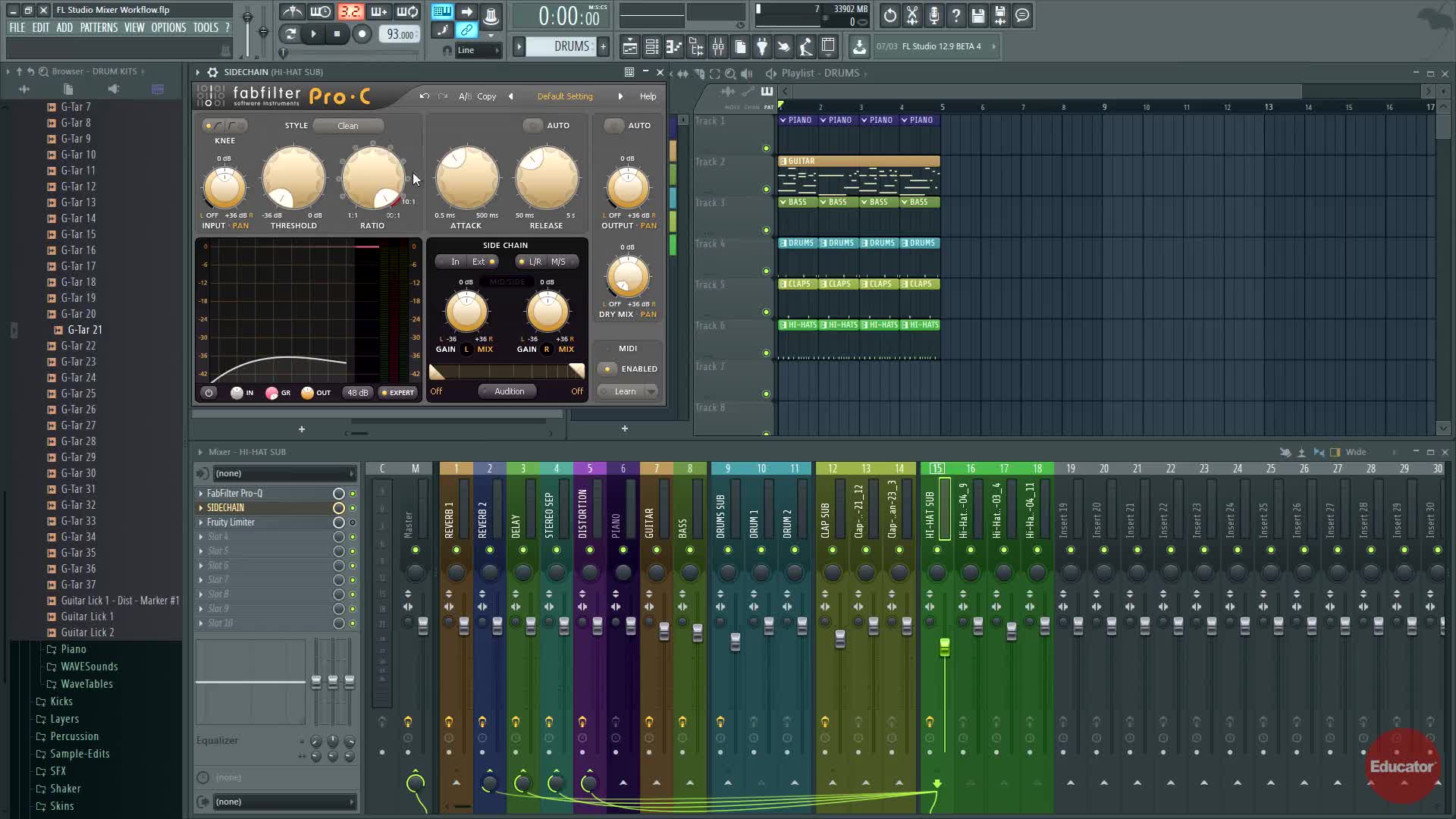Click the Play button in transport
The width and height of the screenshot is (1456, 819).
(x=313, y=33)
